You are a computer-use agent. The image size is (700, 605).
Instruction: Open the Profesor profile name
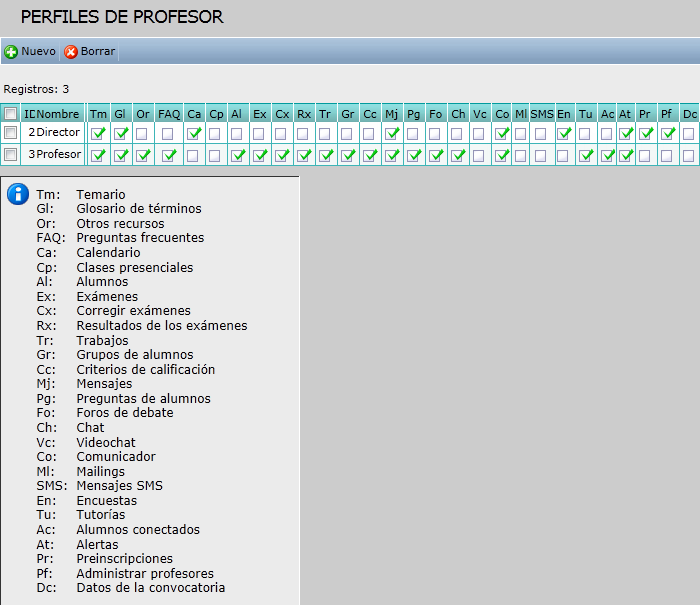(59, 154)
